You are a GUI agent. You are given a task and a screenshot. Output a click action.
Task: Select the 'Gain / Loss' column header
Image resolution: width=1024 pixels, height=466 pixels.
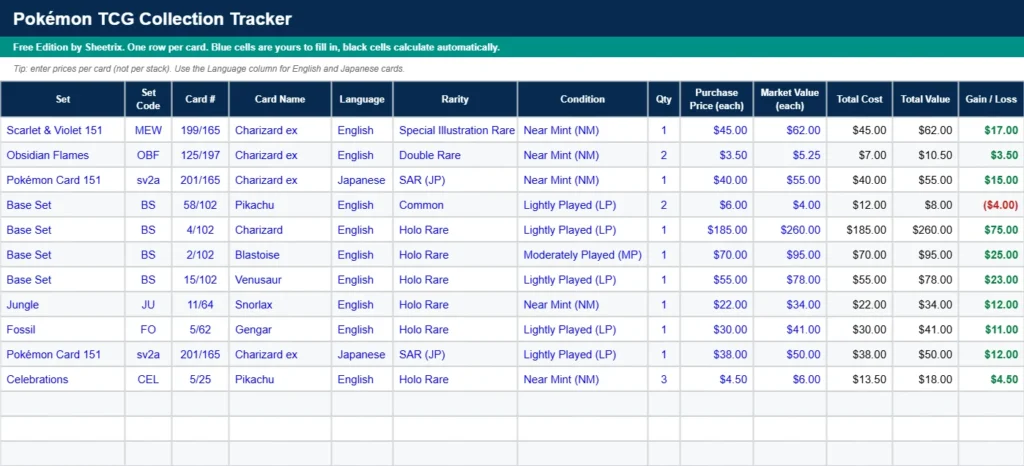[991, 99]
